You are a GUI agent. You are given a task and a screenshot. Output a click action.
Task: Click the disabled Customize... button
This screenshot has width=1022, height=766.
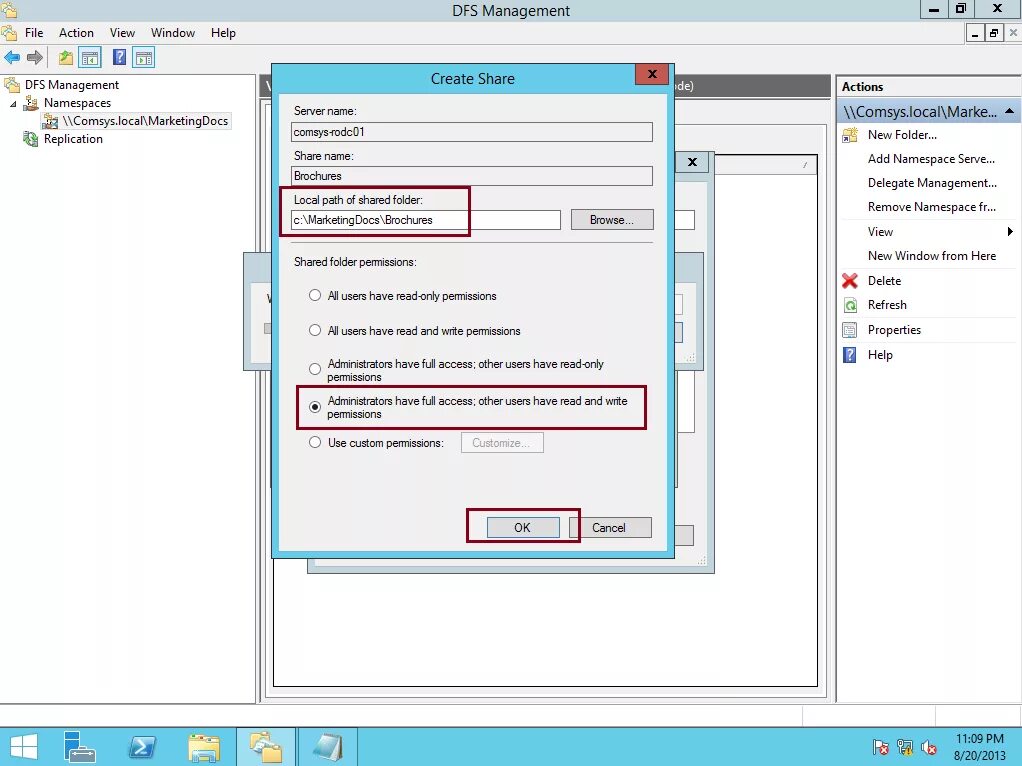(x=502, y=443)
